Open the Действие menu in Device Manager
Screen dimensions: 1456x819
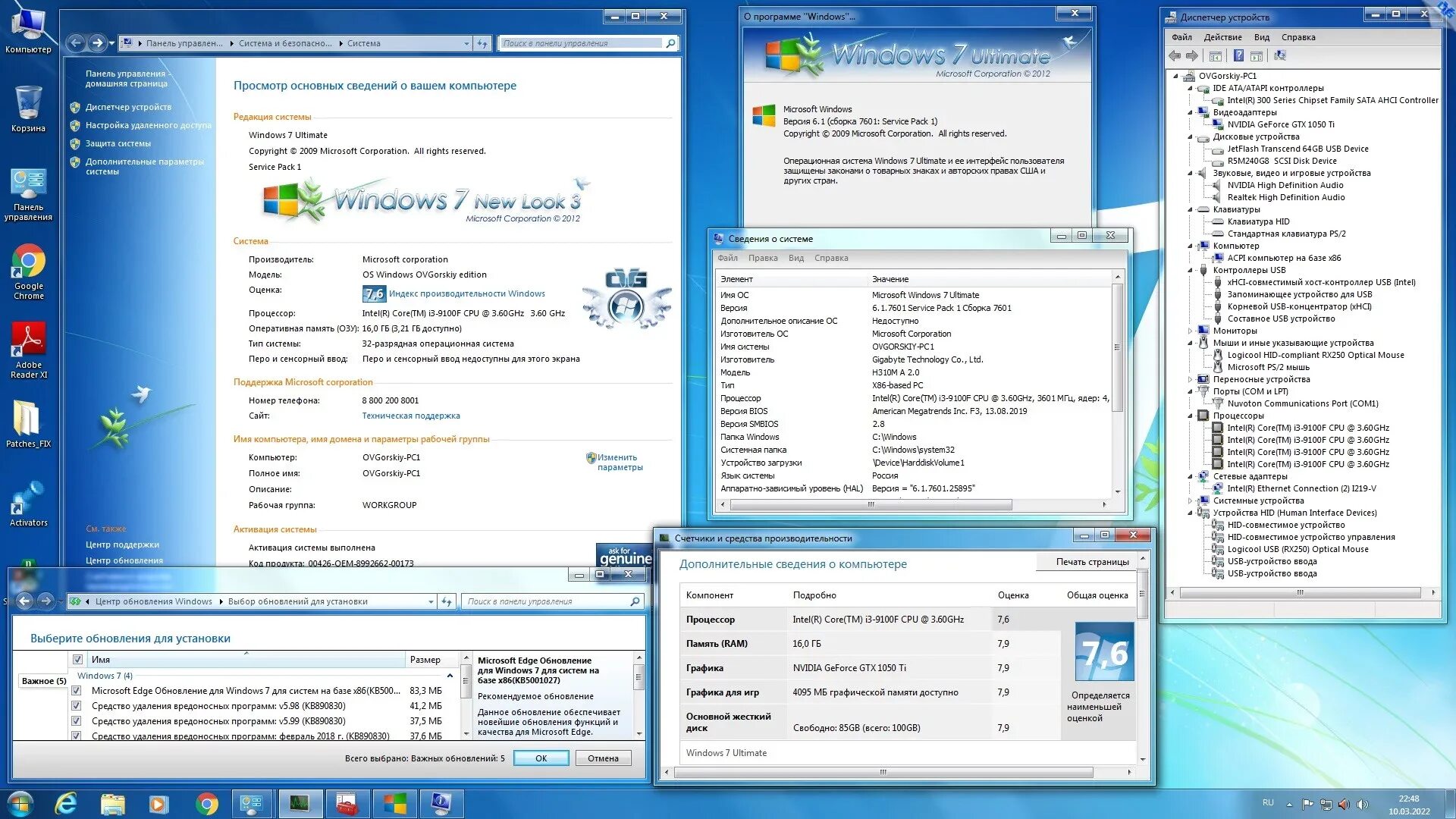click(1222, 37)
